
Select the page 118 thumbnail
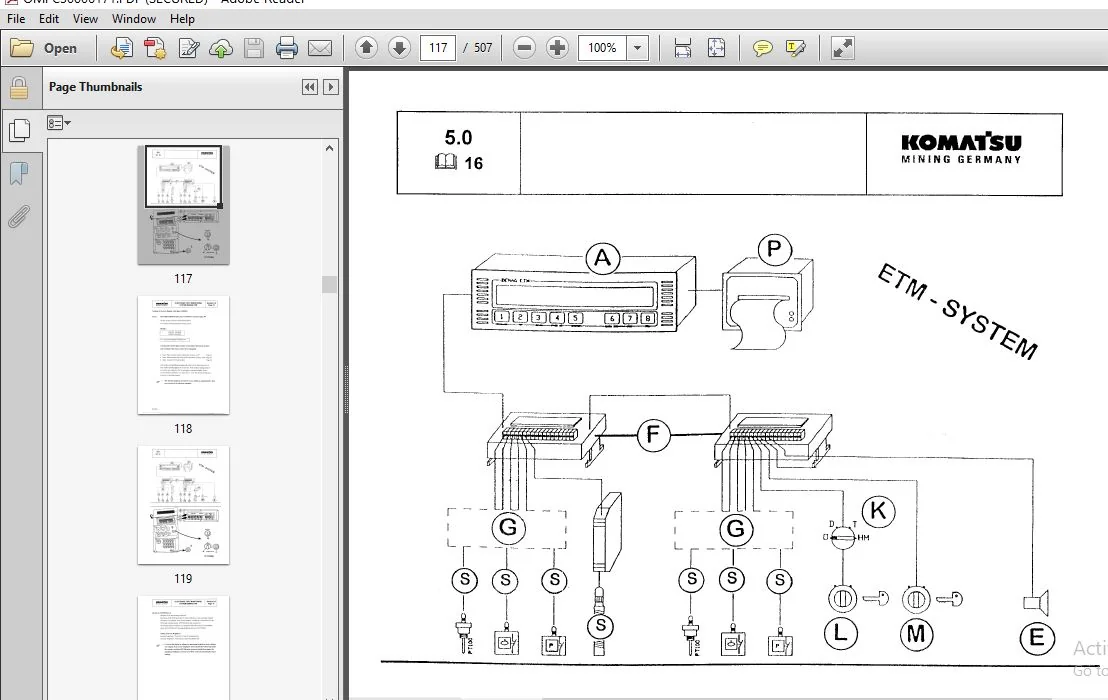click(x=184, y=355)
